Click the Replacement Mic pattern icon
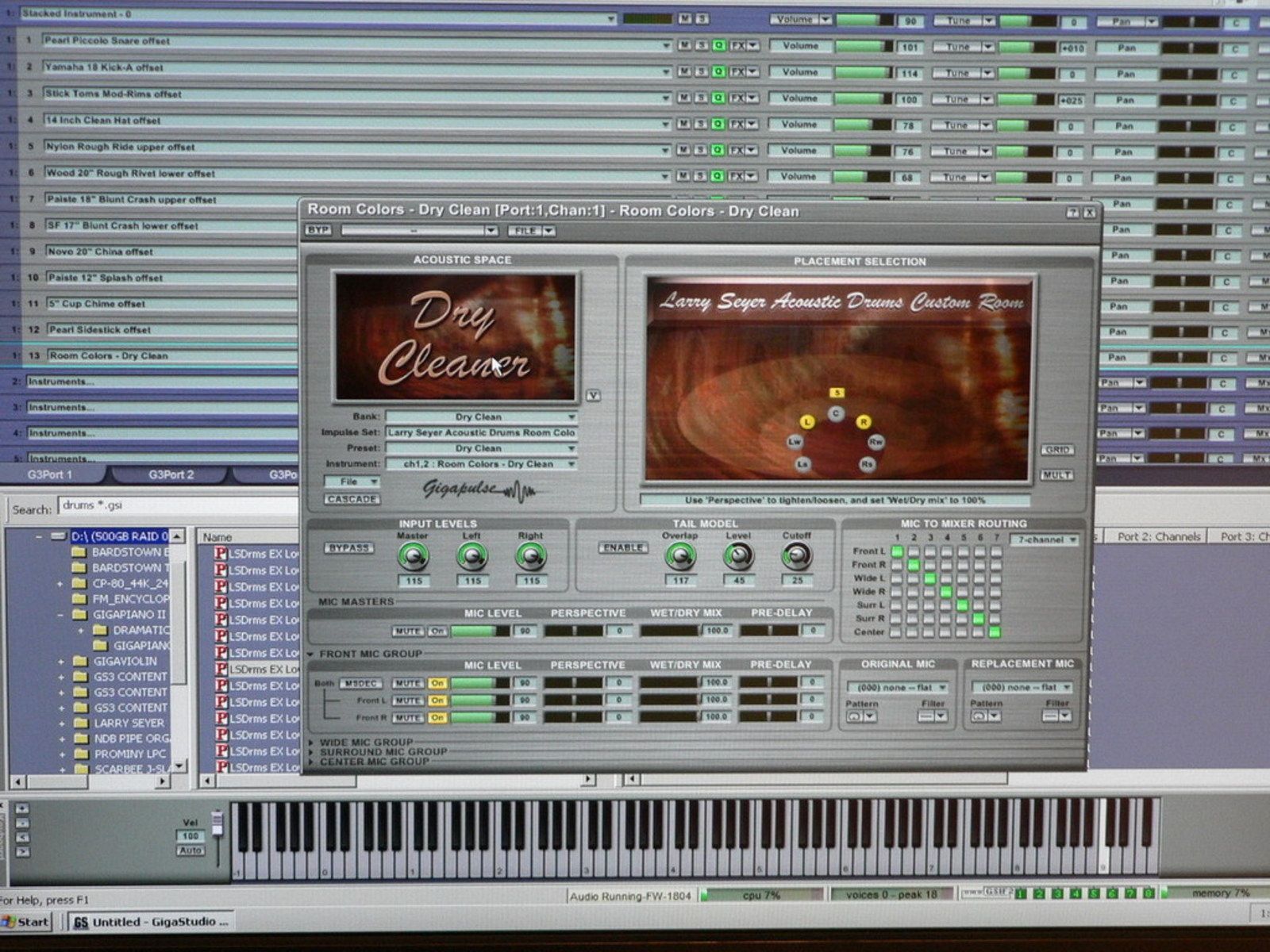 (979, 716)
